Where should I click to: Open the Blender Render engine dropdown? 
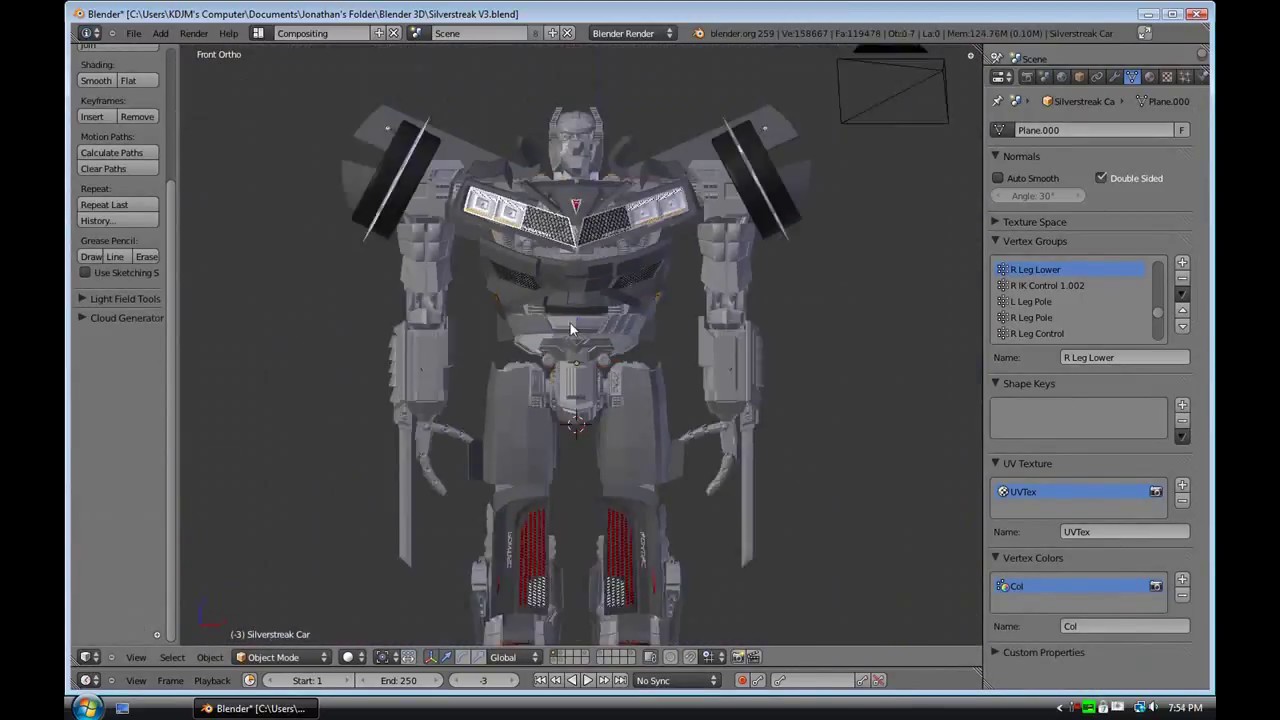point(632,33)
